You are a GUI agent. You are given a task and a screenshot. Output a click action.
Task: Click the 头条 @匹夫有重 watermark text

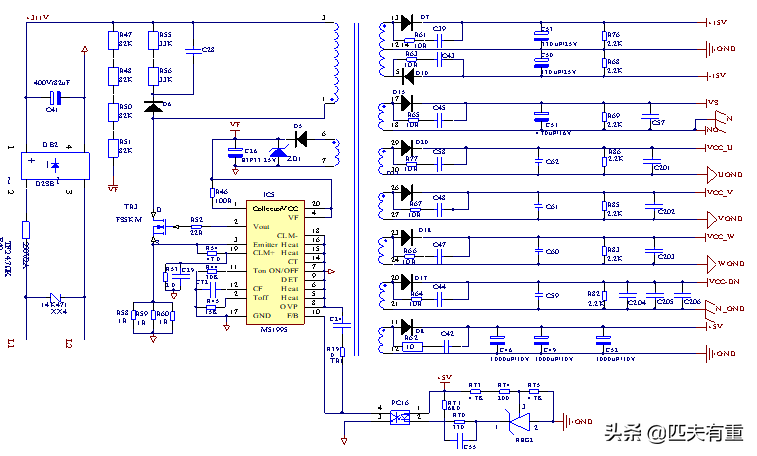672,432
